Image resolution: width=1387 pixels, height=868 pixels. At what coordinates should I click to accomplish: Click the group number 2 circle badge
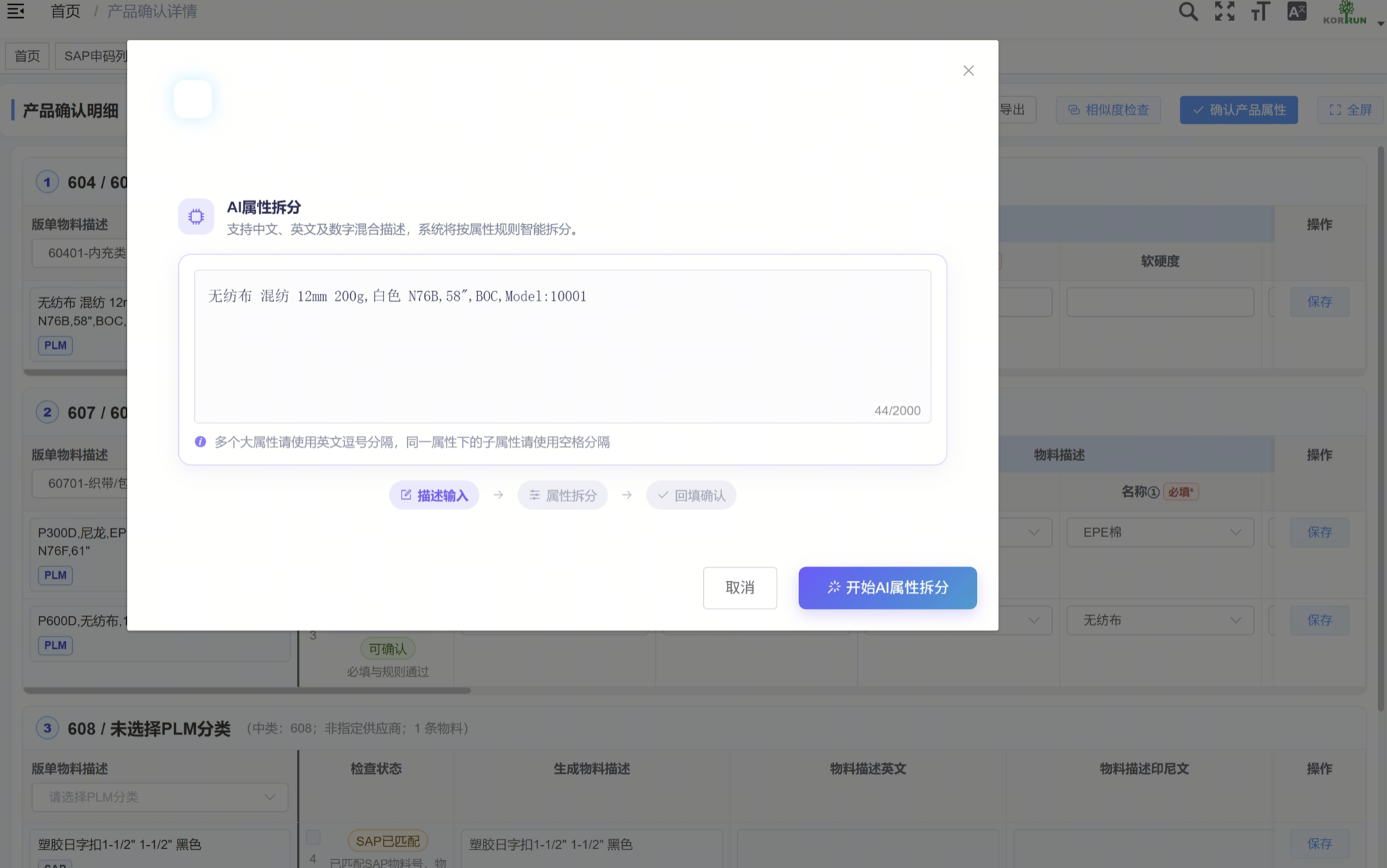47,413
